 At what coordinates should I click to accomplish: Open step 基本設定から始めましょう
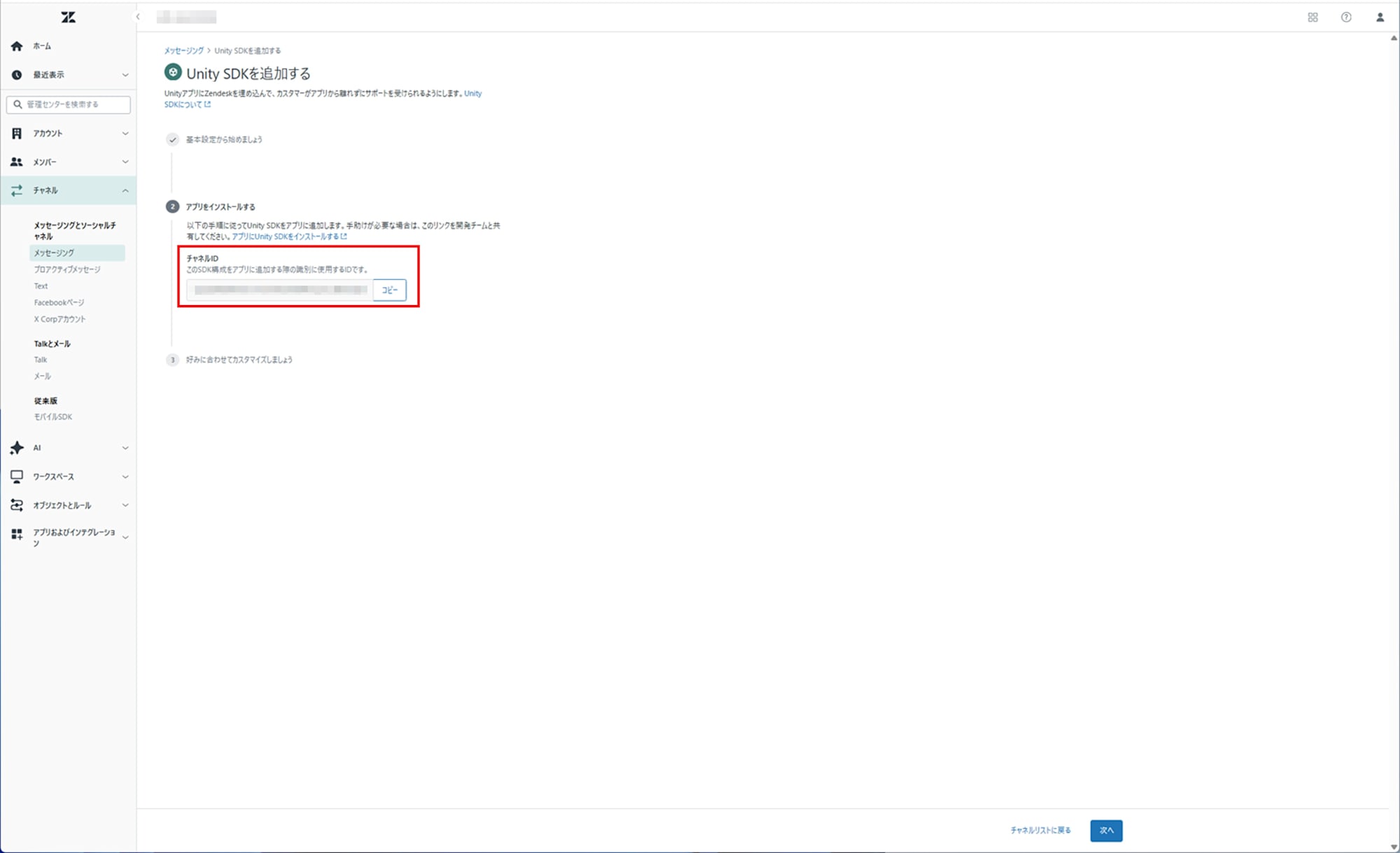click(224, 139)
